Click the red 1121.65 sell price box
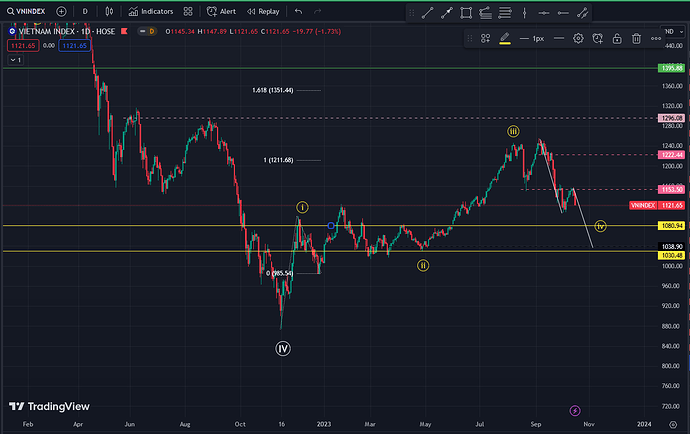 [x=23, y=45]
